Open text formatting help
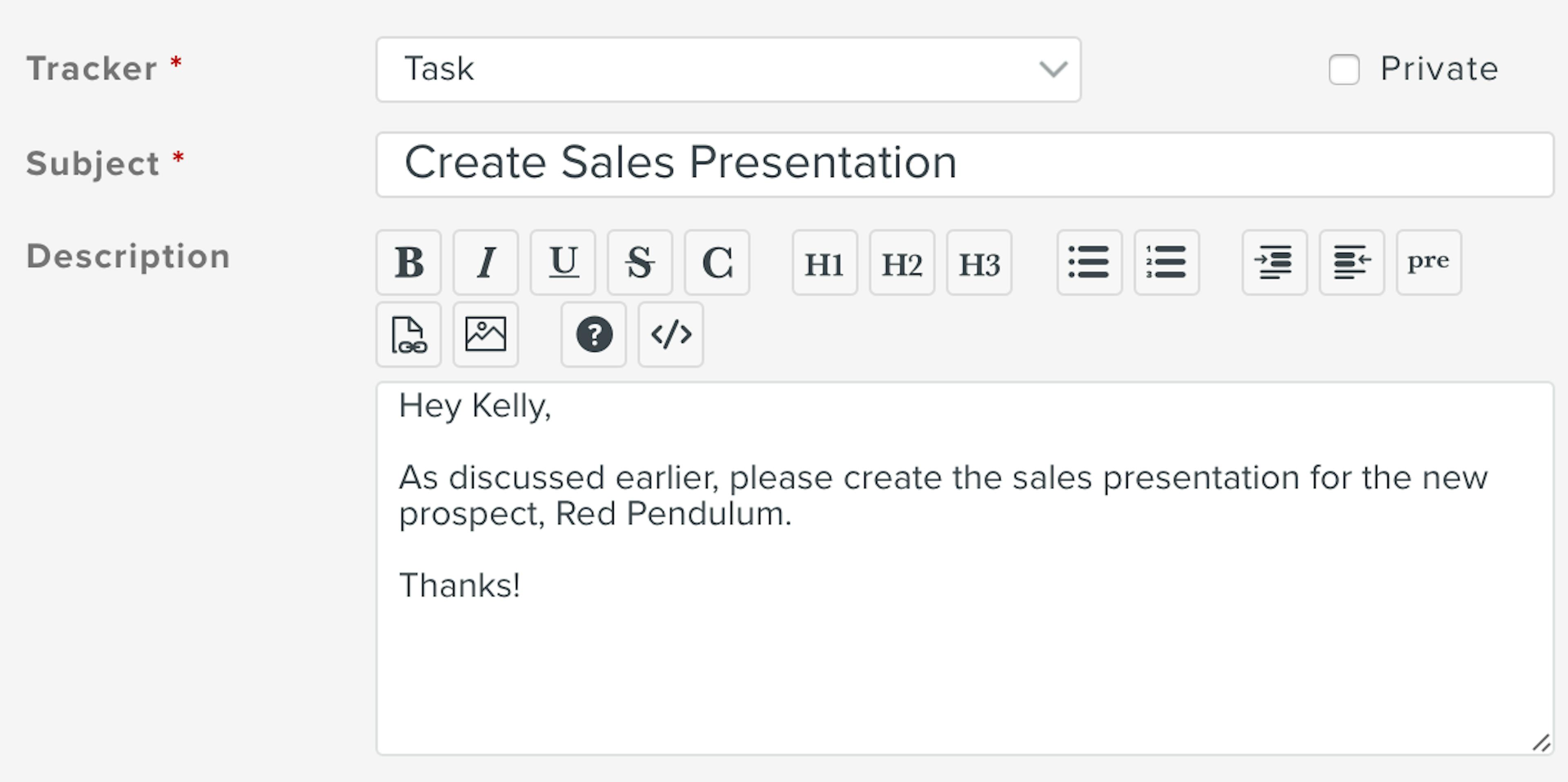The width and height of the screenshot is (1568, 782). click(x=593, y=334)
